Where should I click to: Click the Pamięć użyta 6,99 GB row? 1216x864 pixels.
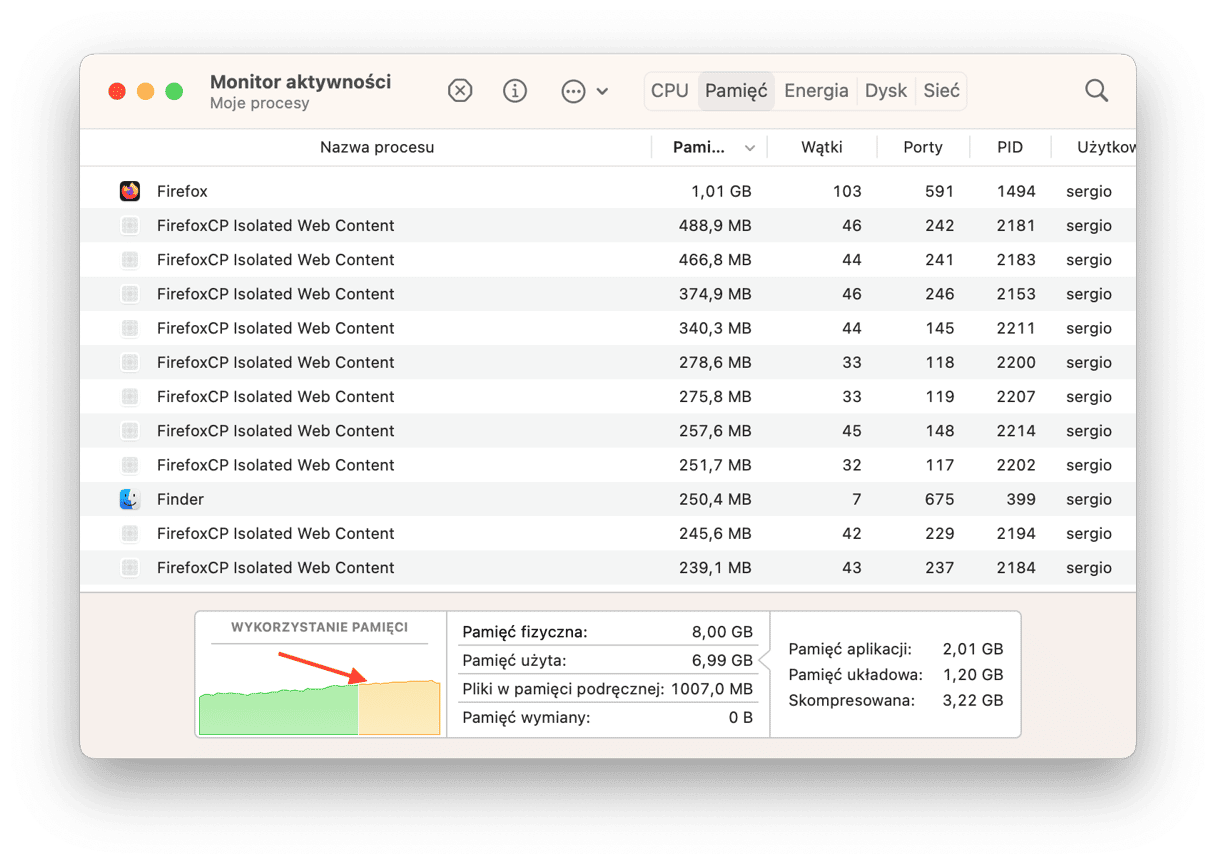click(607, 660)
